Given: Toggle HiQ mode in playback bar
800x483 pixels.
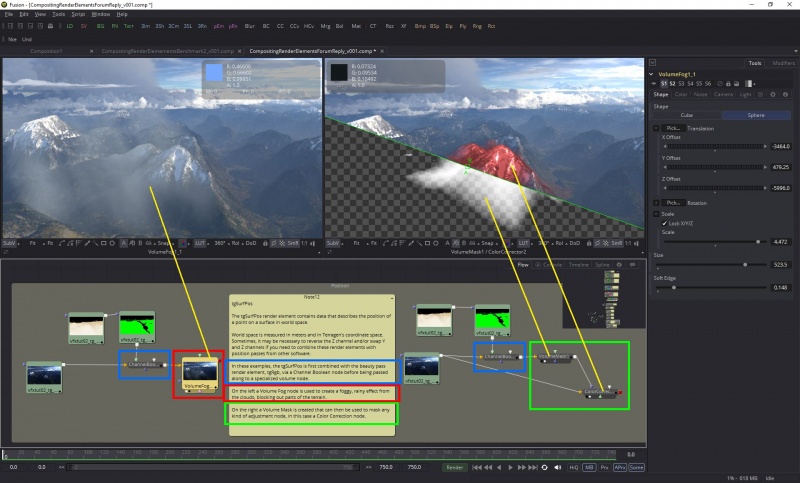Looking at the screenshot, I should [574, 467].
